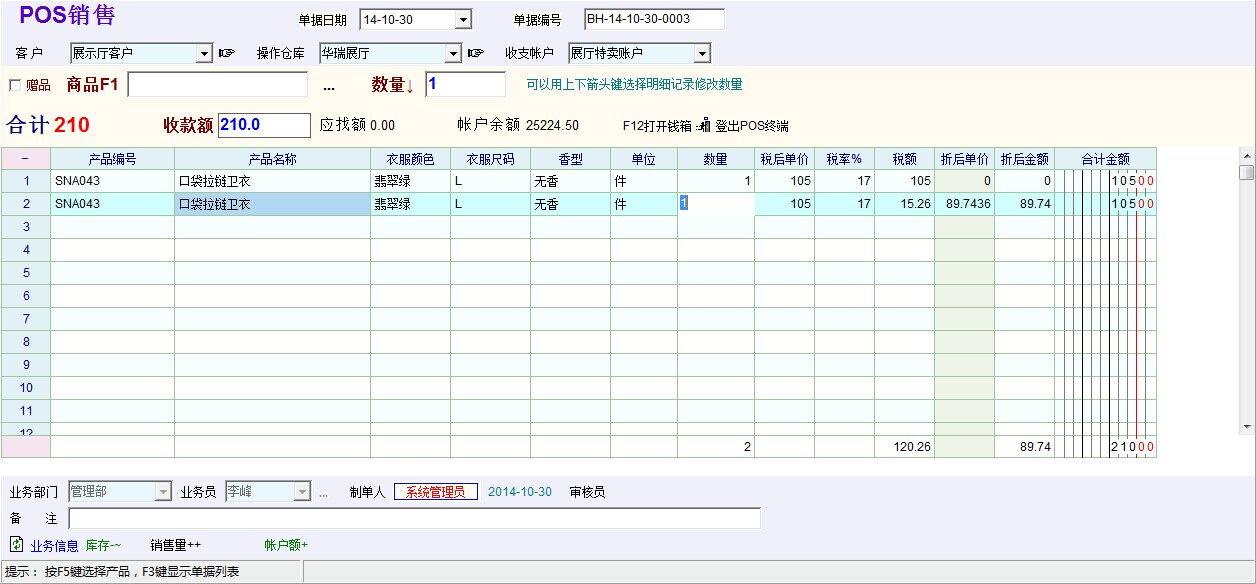Expand the 客户 dropdown list
The height and width of the screenshot is (584, 1256).
click(x=204, y=53)
